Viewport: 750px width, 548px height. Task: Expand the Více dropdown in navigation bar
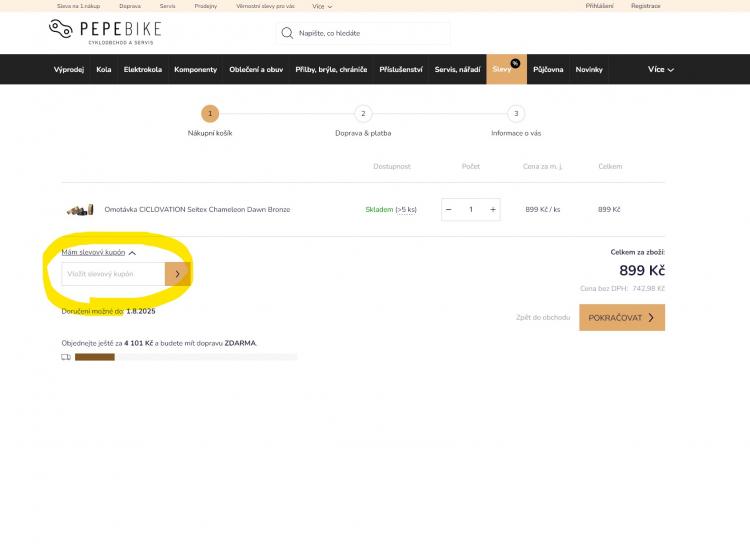coord(660,70)
